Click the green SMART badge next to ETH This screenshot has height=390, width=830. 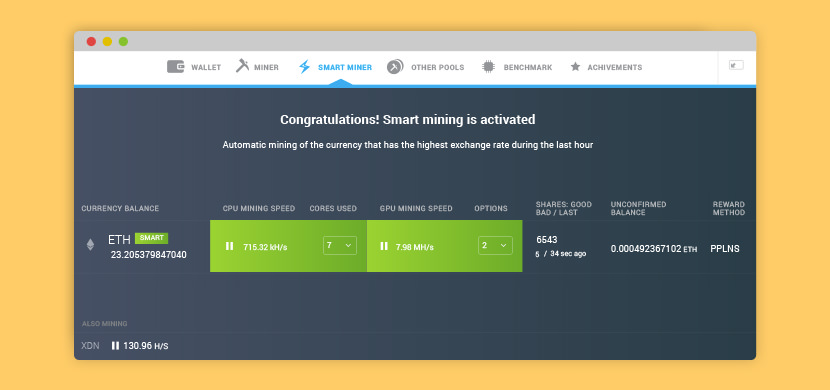pos(151,238)
